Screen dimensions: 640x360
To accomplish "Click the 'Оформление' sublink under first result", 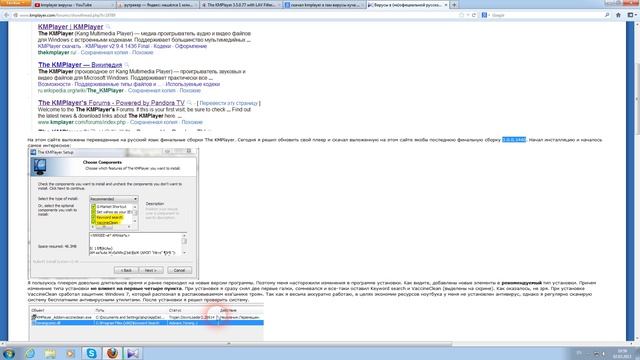I will point(191,46).
